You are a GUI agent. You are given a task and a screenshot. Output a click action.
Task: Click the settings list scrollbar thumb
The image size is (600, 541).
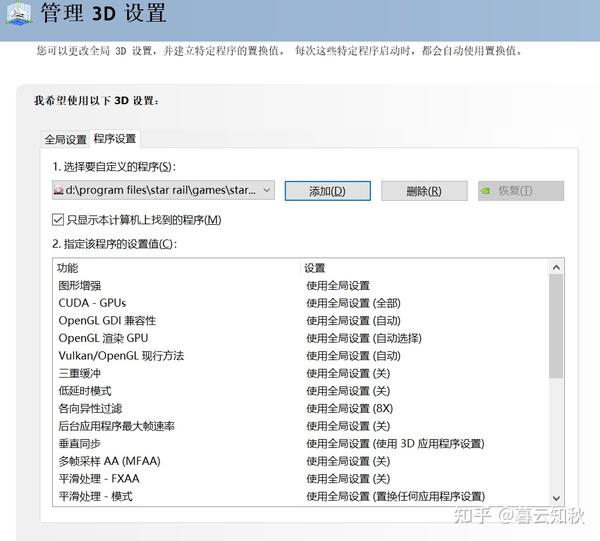pyautogui.click(x=556, y=326)
